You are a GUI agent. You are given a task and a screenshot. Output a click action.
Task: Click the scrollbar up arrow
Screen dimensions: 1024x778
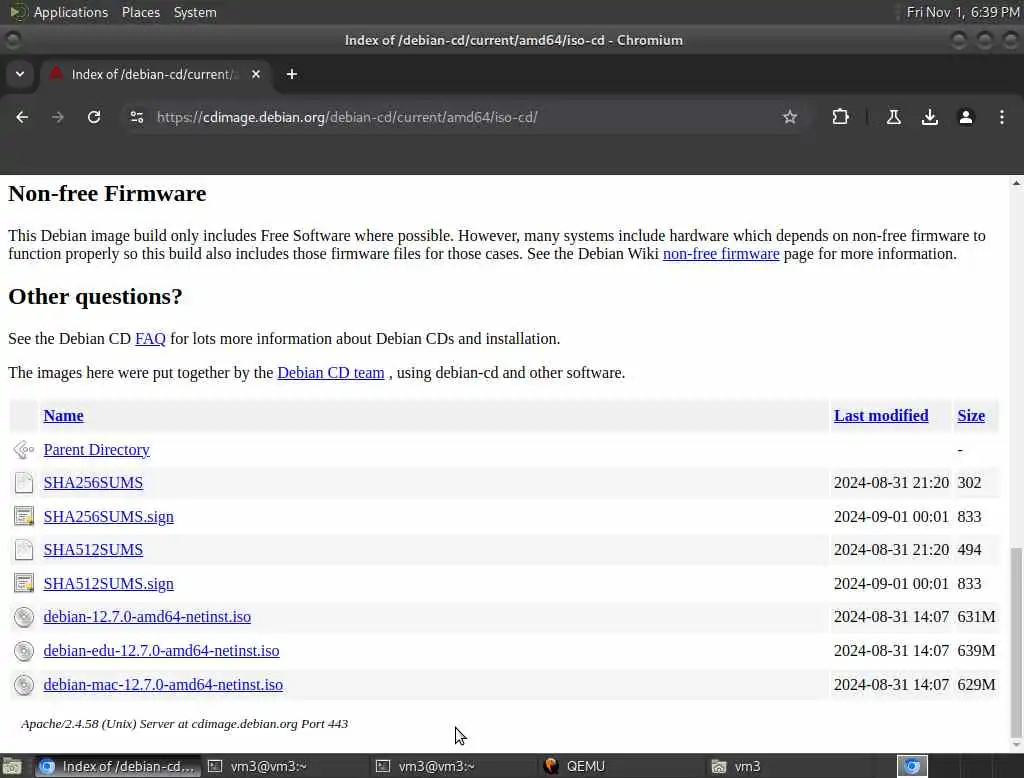(x=1016, y=183)
